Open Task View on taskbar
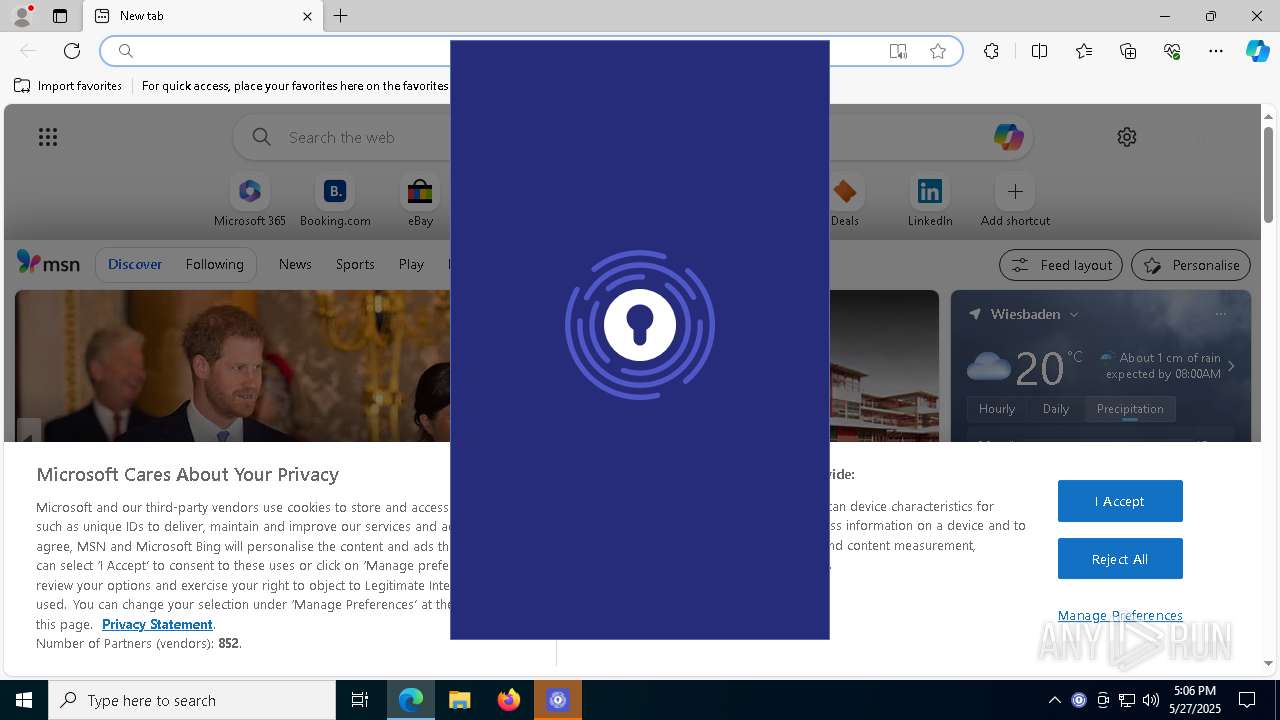Screen dimensions: 1280x720 [360, 700]
